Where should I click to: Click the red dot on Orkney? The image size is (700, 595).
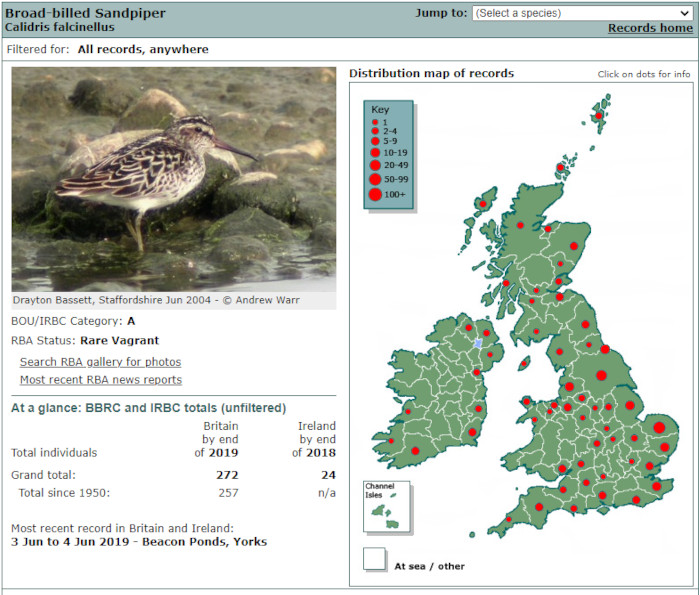pos(560,168)
